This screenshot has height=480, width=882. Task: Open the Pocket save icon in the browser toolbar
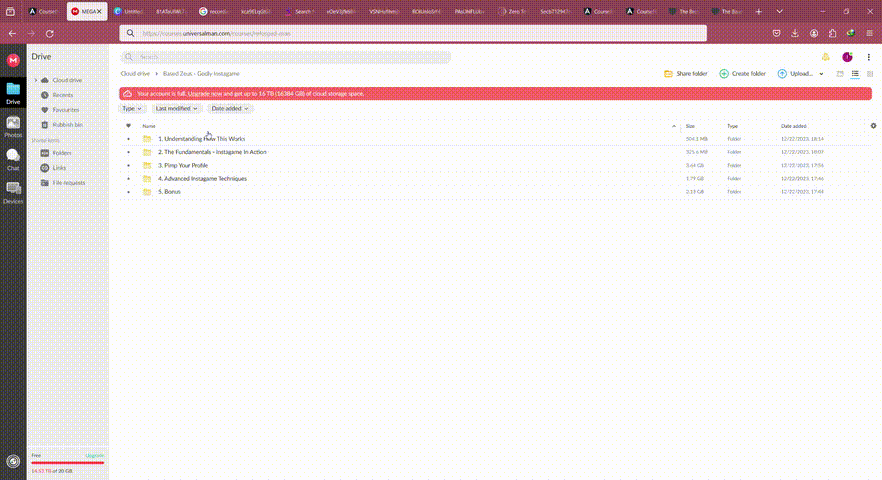[x=776, y=34]
